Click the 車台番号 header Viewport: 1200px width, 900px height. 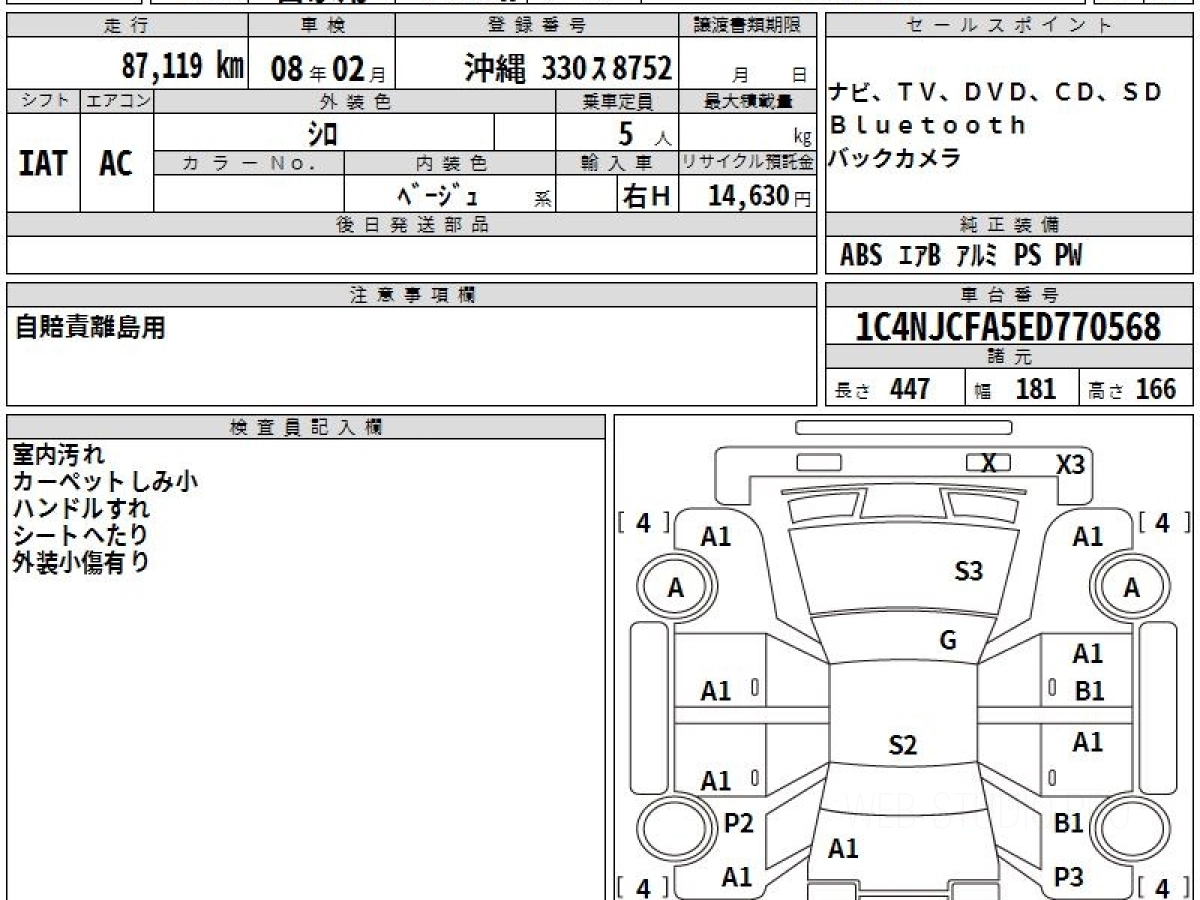click(x=1010, y=294)
